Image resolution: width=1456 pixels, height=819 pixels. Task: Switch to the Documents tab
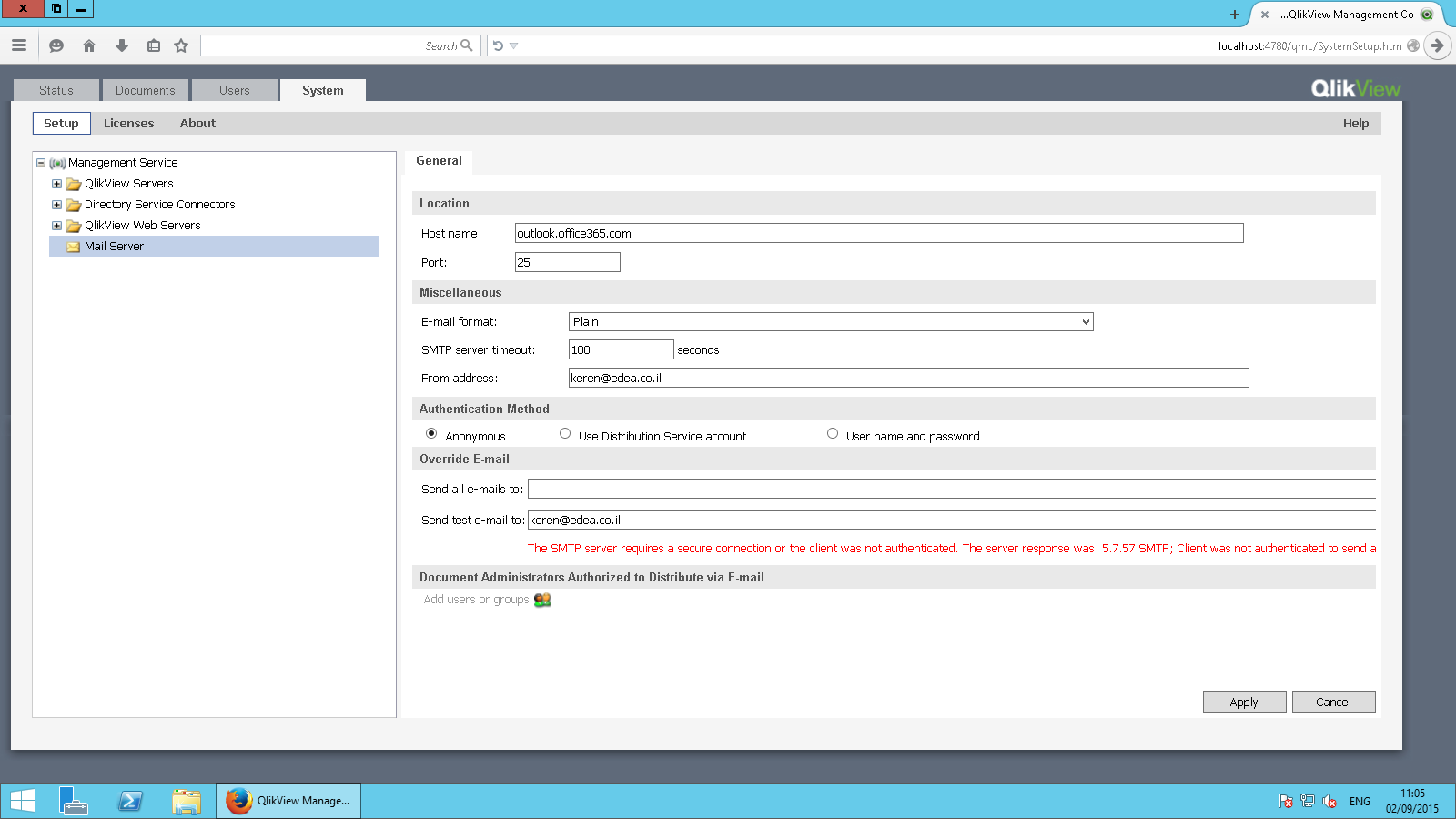click(146, 90)
